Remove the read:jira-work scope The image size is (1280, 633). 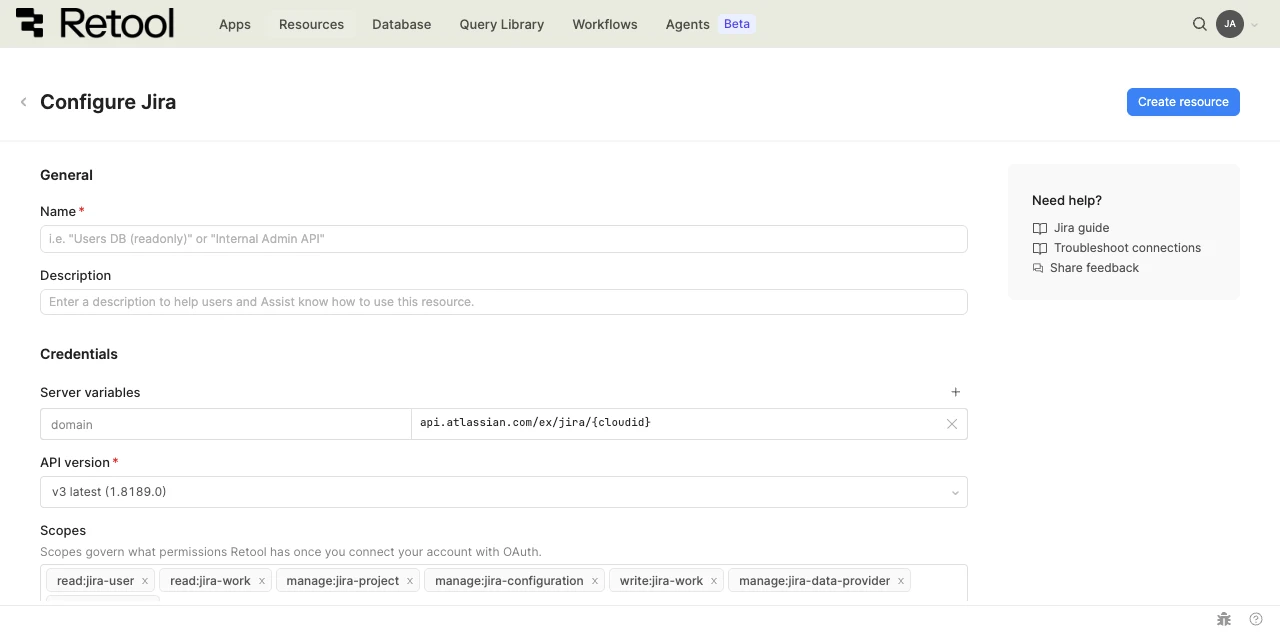[262, 581]
